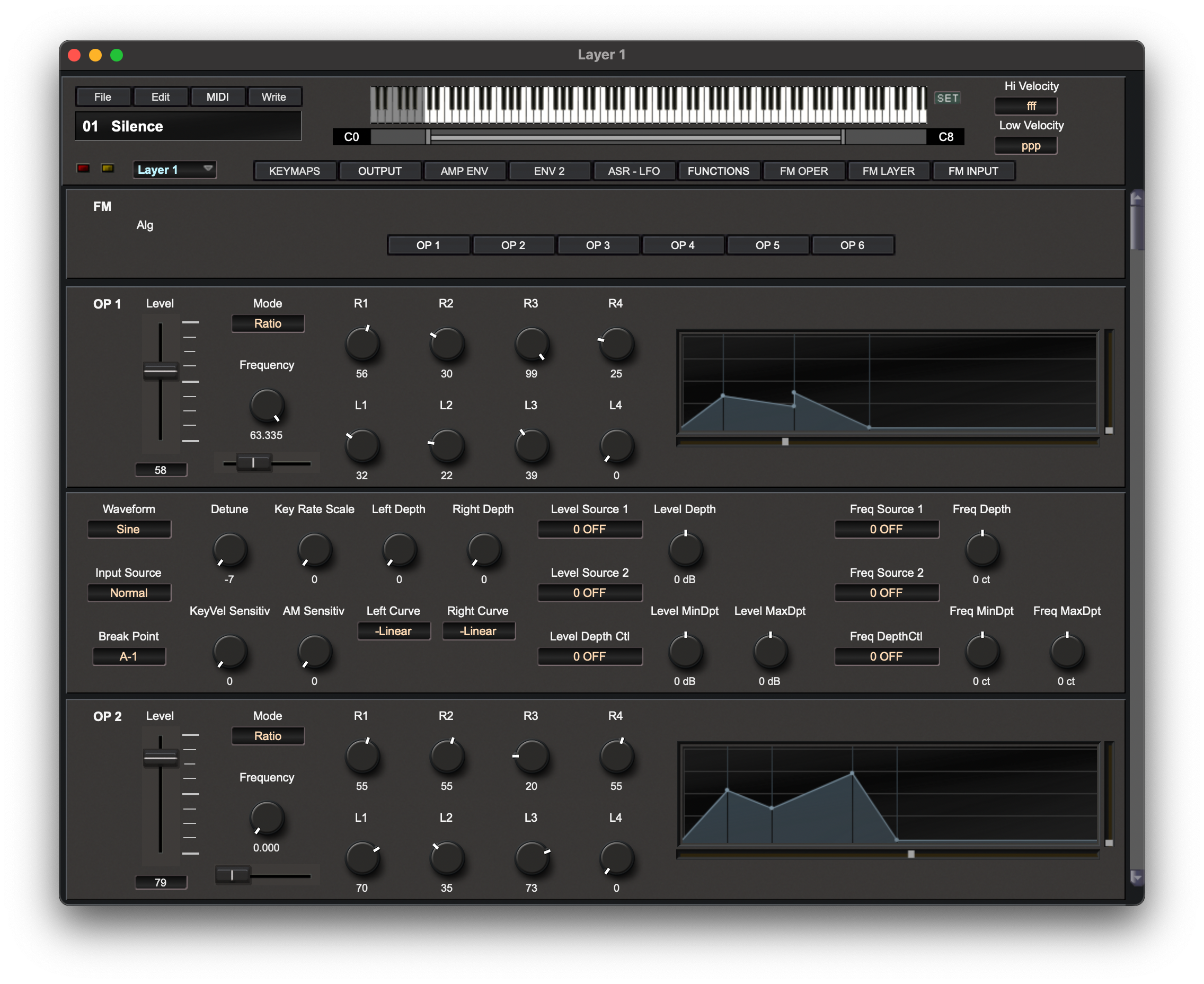Click the Detune knob
The height and width of the screenshot is (984, 1204).
[229, 550]
